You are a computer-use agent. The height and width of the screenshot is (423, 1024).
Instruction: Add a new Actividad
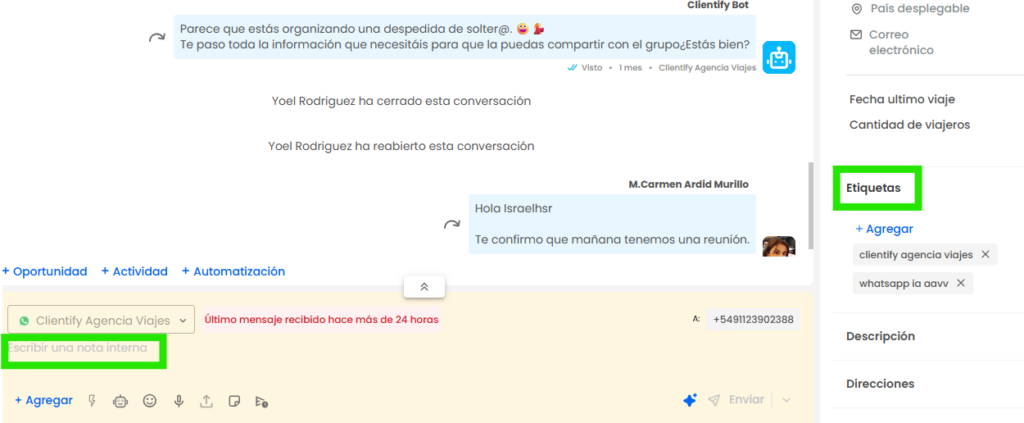click(x=135, y=271)
